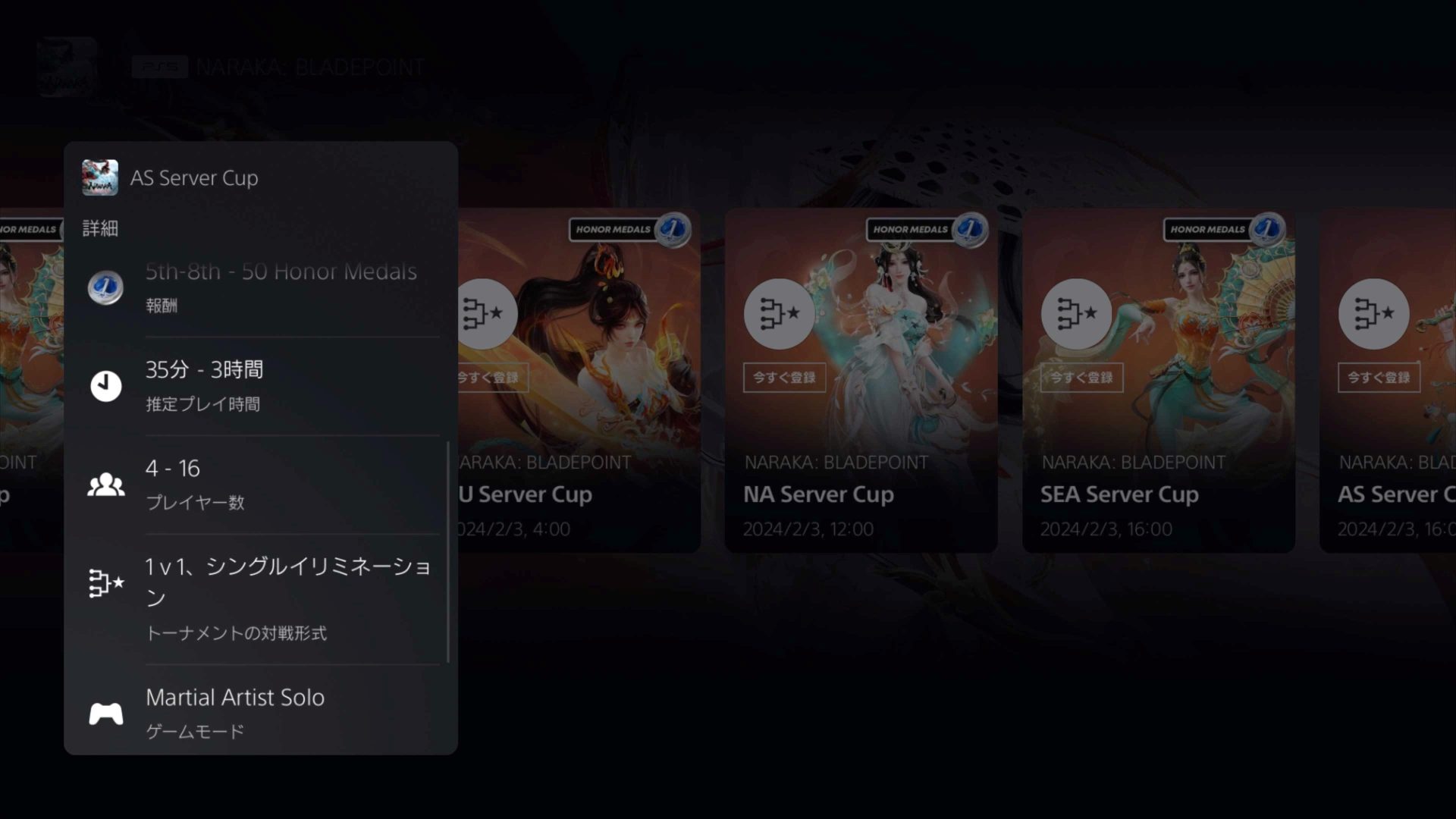The width and height of the screenshot is (1456, 819).
Task: Click the details panel vertical scrollbar
Action: click(x=448, y=552)
